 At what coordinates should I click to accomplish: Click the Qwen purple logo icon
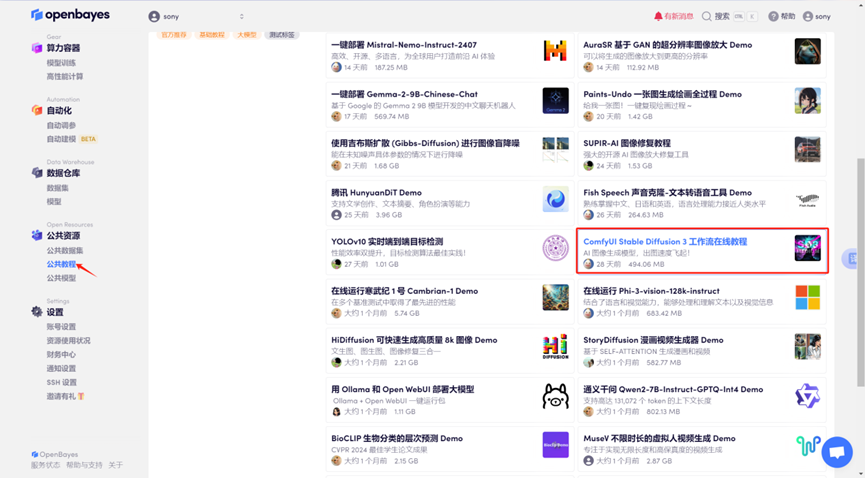[808, 396]
